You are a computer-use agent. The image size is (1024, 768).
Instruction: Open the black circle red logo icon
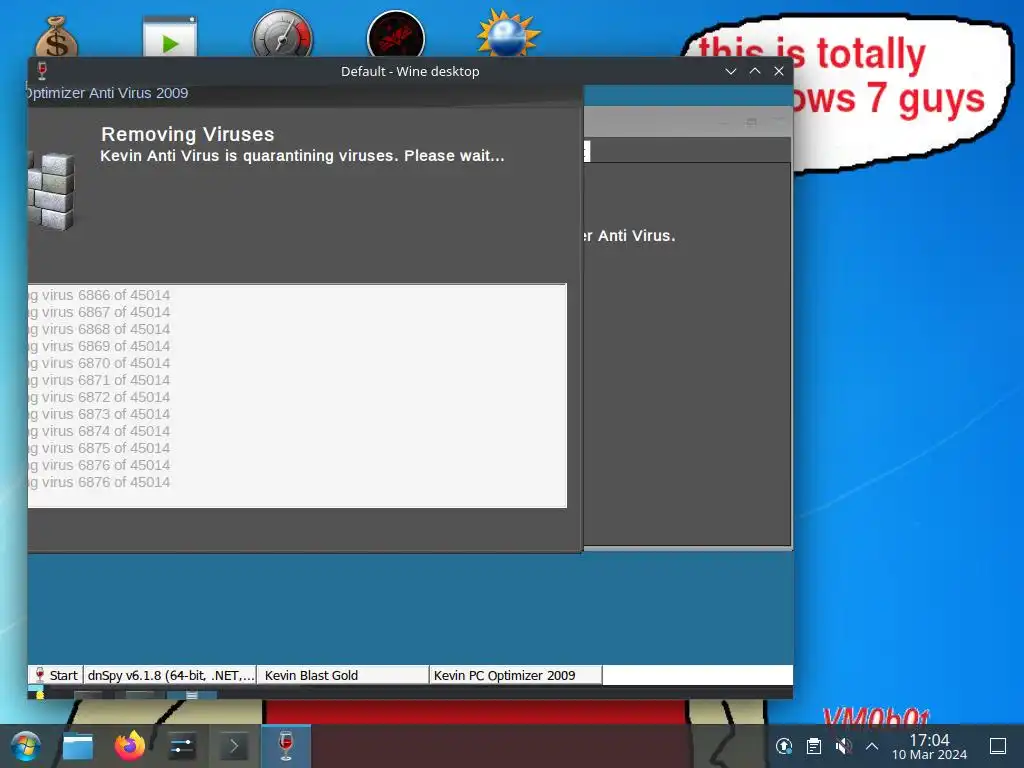point(396,35)
